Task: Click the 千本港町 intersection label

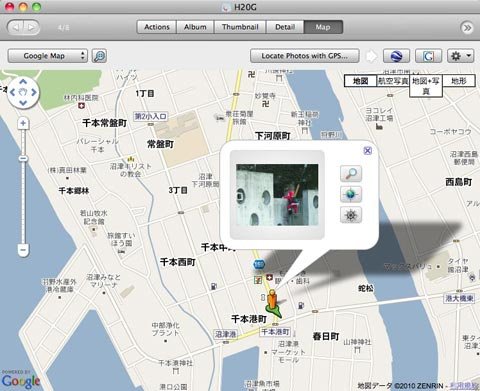Action: click(x=275, y=332)
